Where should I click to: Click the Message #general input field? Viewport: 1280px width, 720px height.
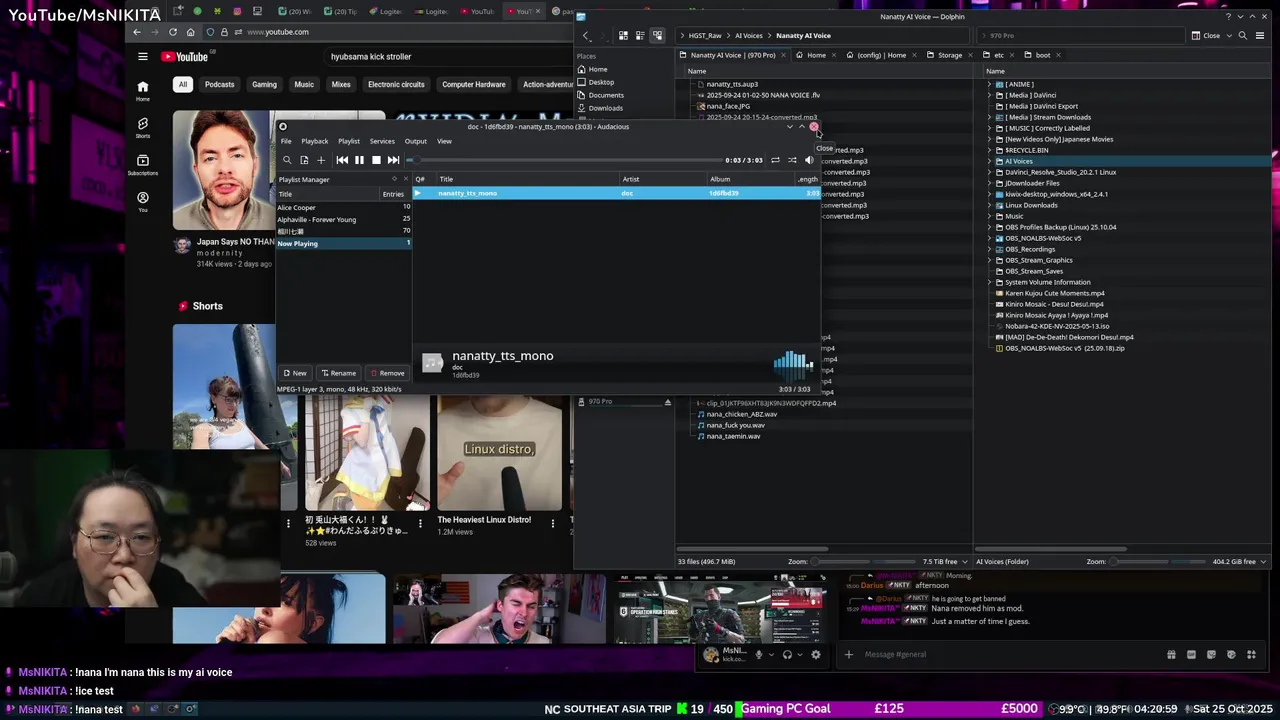point(1010,655)
